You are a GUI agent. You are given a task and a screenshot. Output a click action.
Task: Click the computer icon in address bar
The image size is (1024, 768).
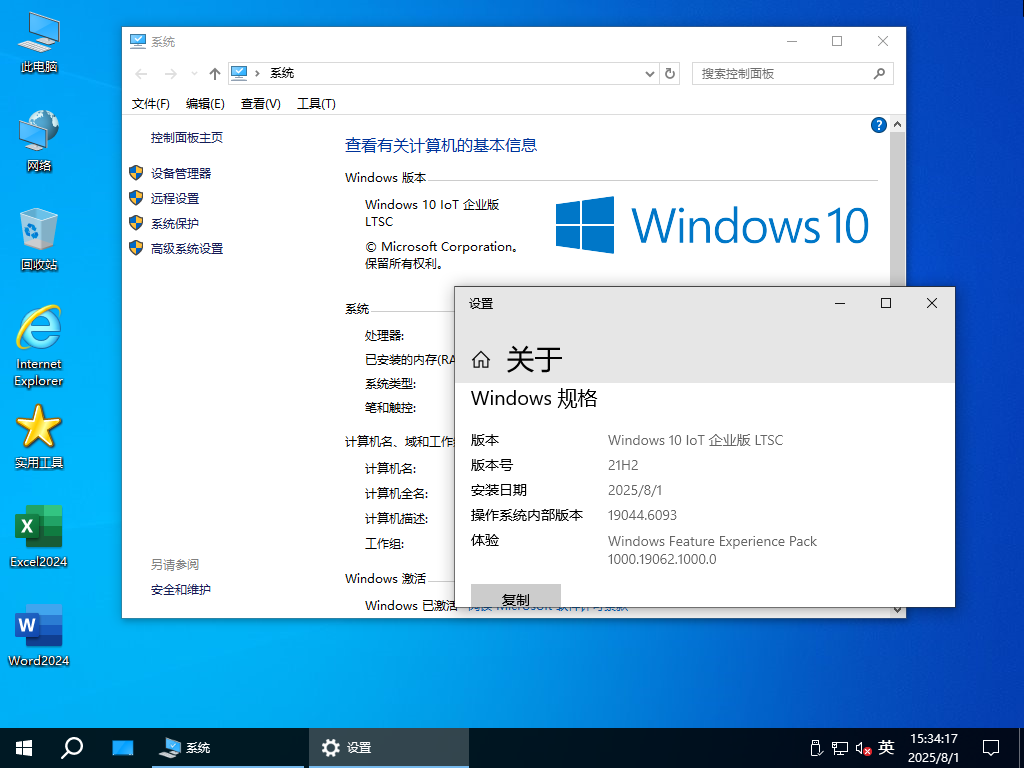[238, 73]
